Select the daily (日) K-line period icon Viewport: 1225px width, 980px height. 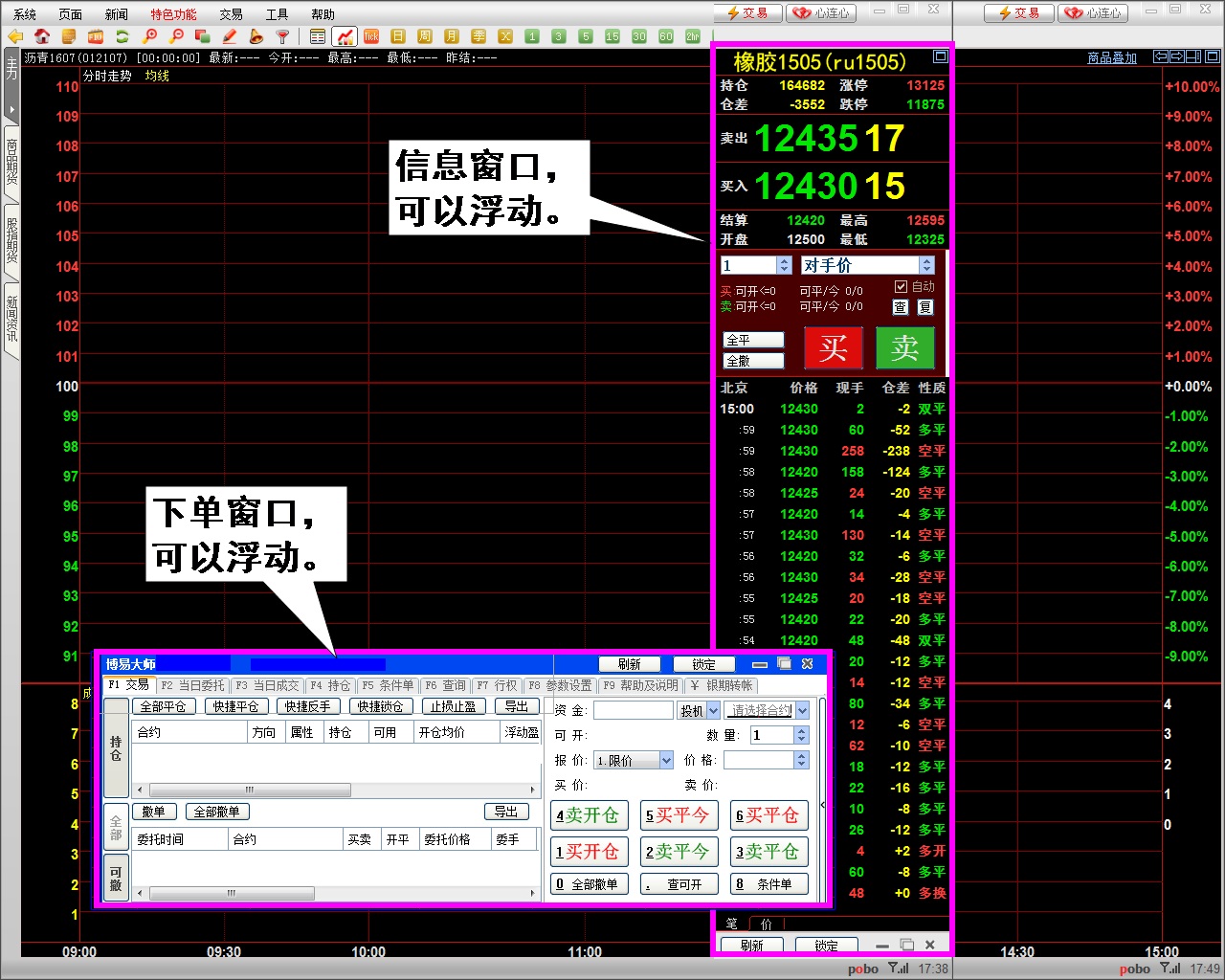coord(398,36)
